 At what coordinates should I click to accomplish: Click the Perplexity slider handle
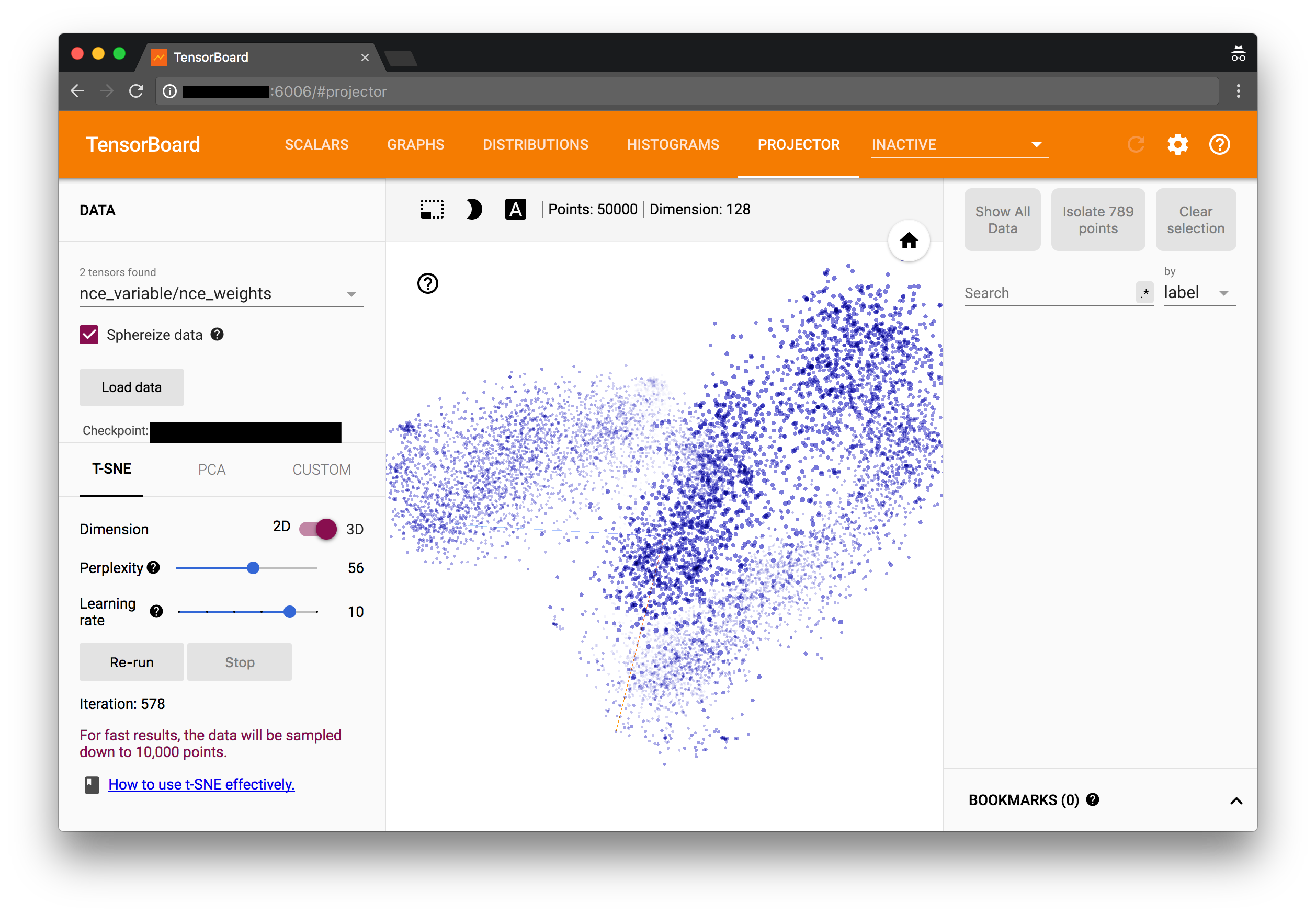[x=253, y=567]
